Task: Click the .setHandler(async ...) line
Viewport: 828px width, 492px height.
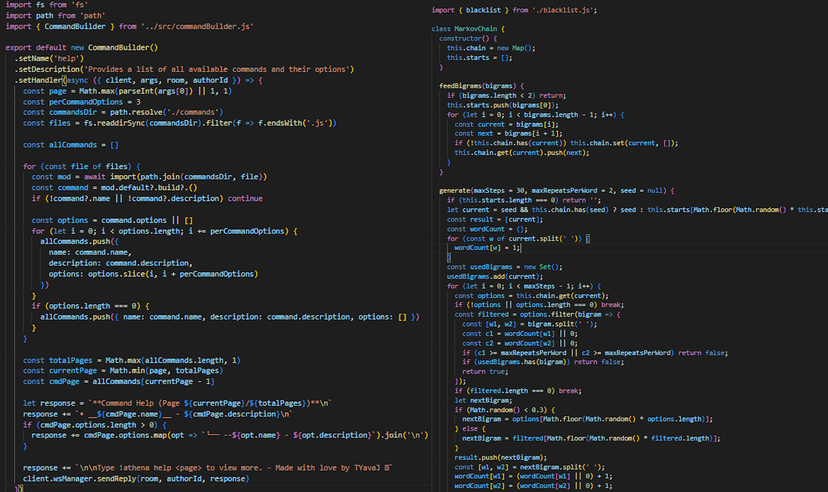Action: click(138, 80)
